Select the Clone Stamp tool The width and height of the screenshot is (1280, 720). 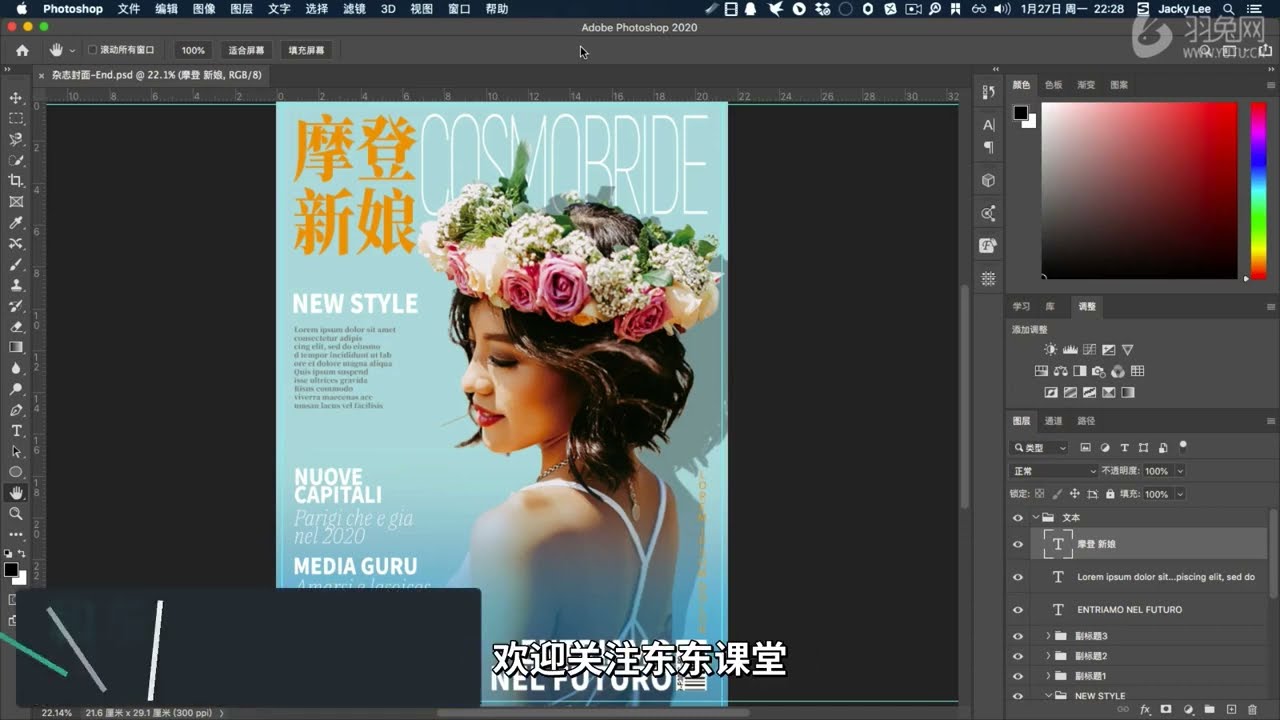click(16, 285)
